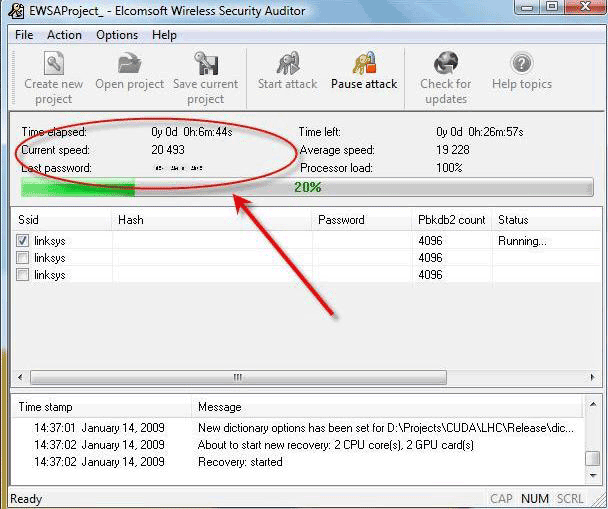608x509 pixels.
Task: Open the Options menu
Action: (117, 35)
